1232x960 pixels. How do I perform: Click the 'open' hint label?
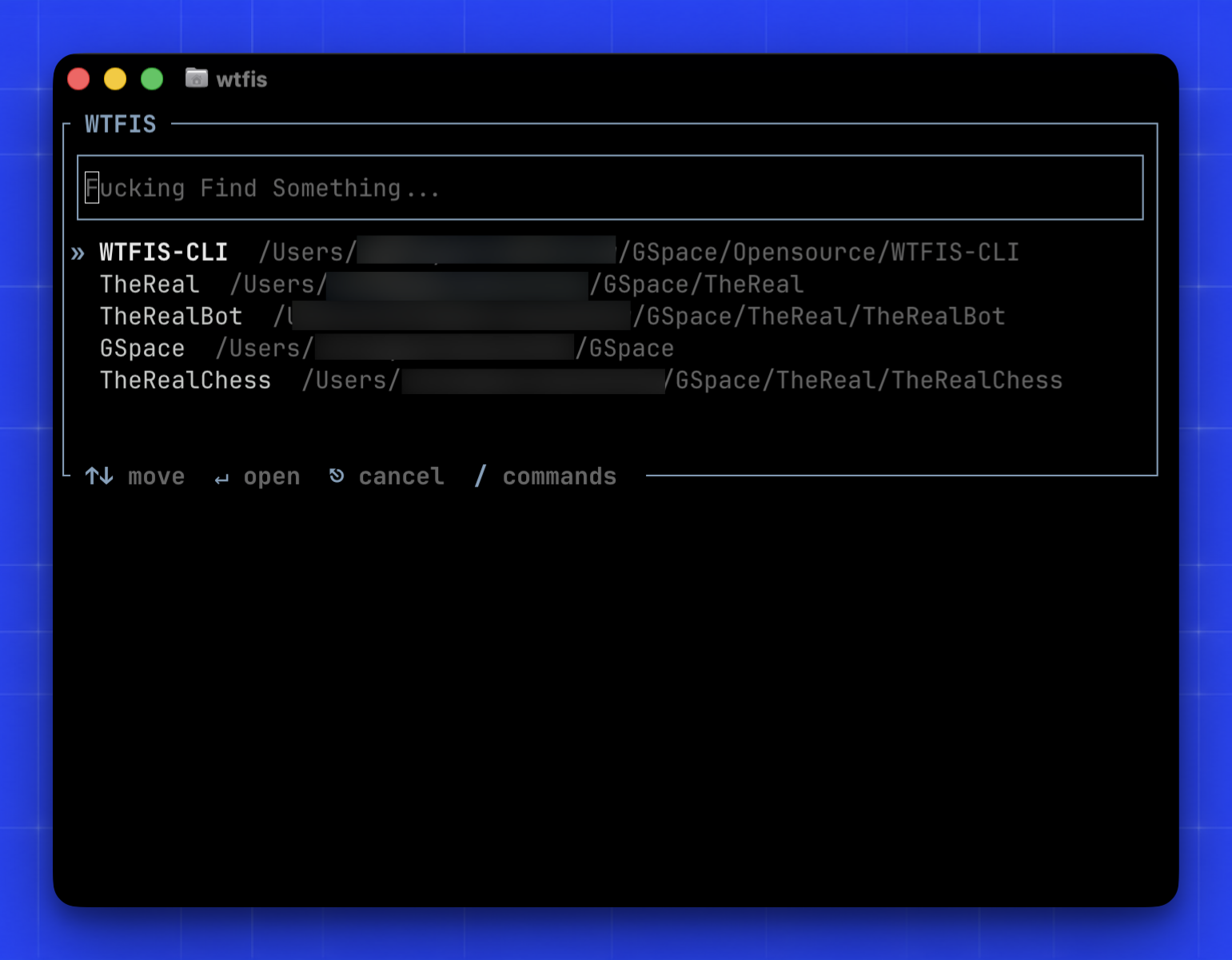click(x=272, y=478)
